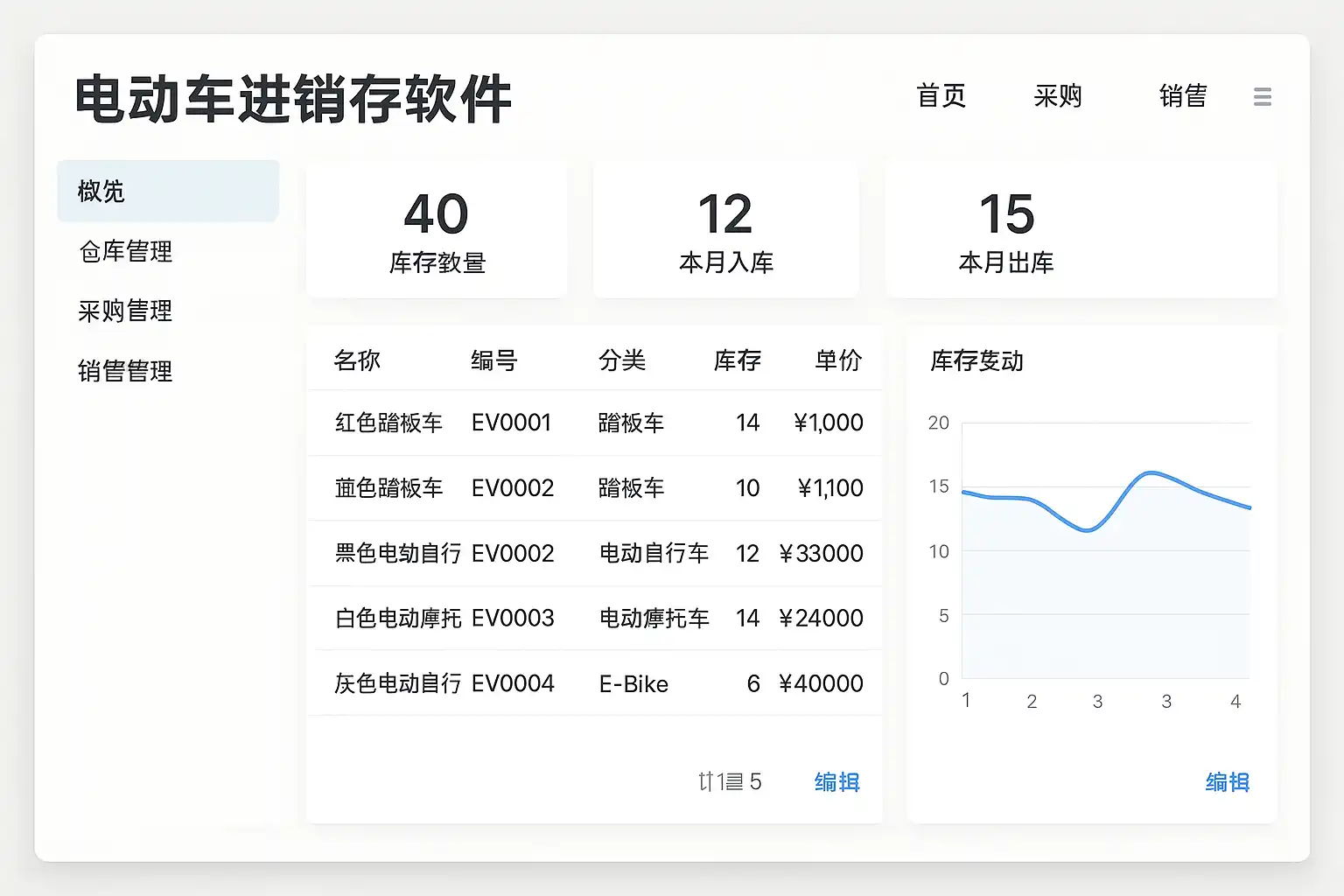Switch to 销售管理 in the sidebar
Image resolution: width=1344 pixels, height=896 pixels.
[x=125, y=372]
